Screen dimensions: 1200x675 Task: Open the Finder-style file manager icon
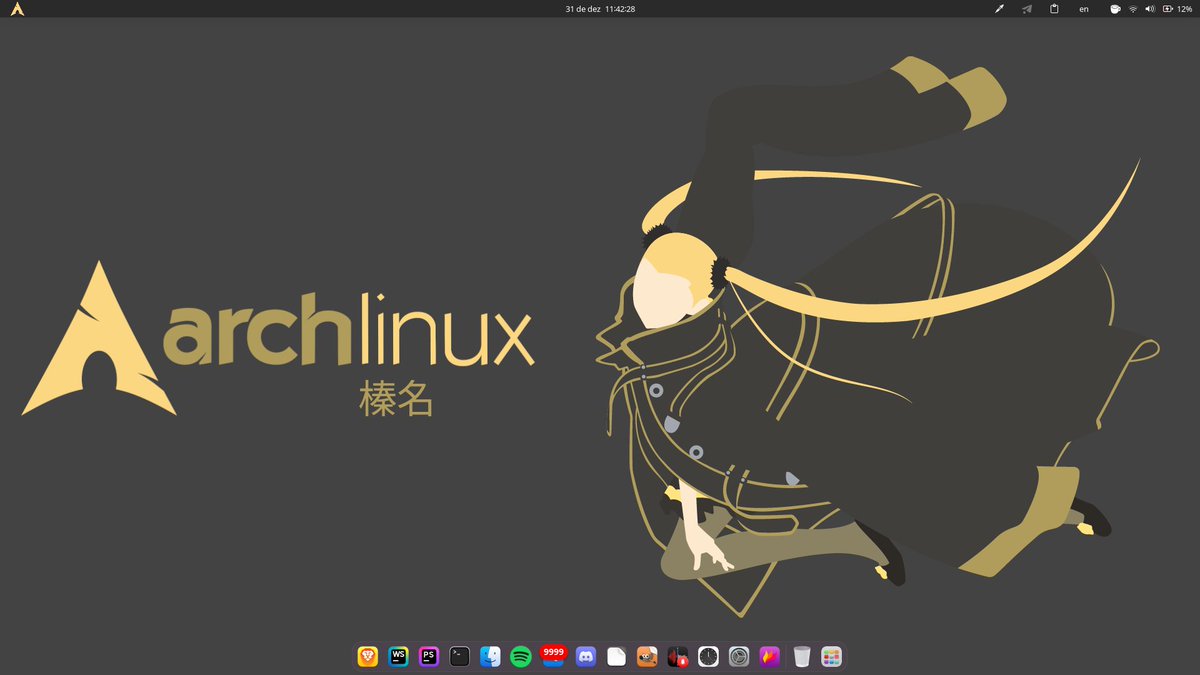[490, 657]
